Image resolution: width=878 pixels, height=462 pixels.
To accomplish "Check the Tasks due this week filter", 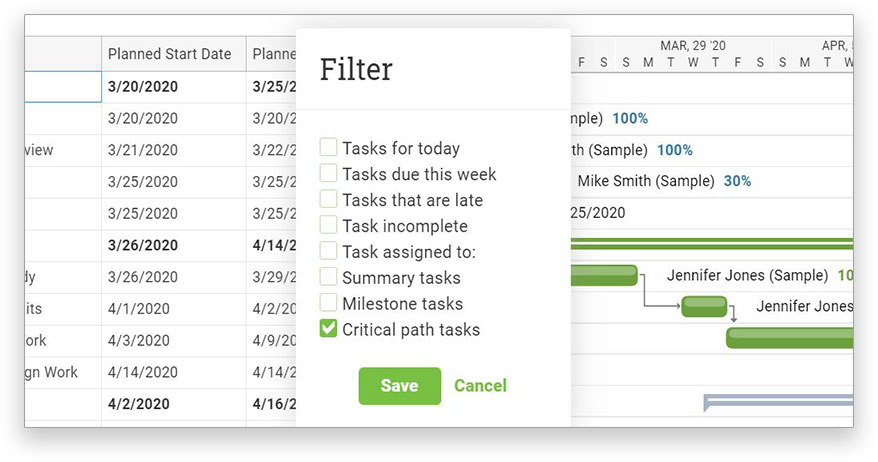I will [x=328, y=173].
